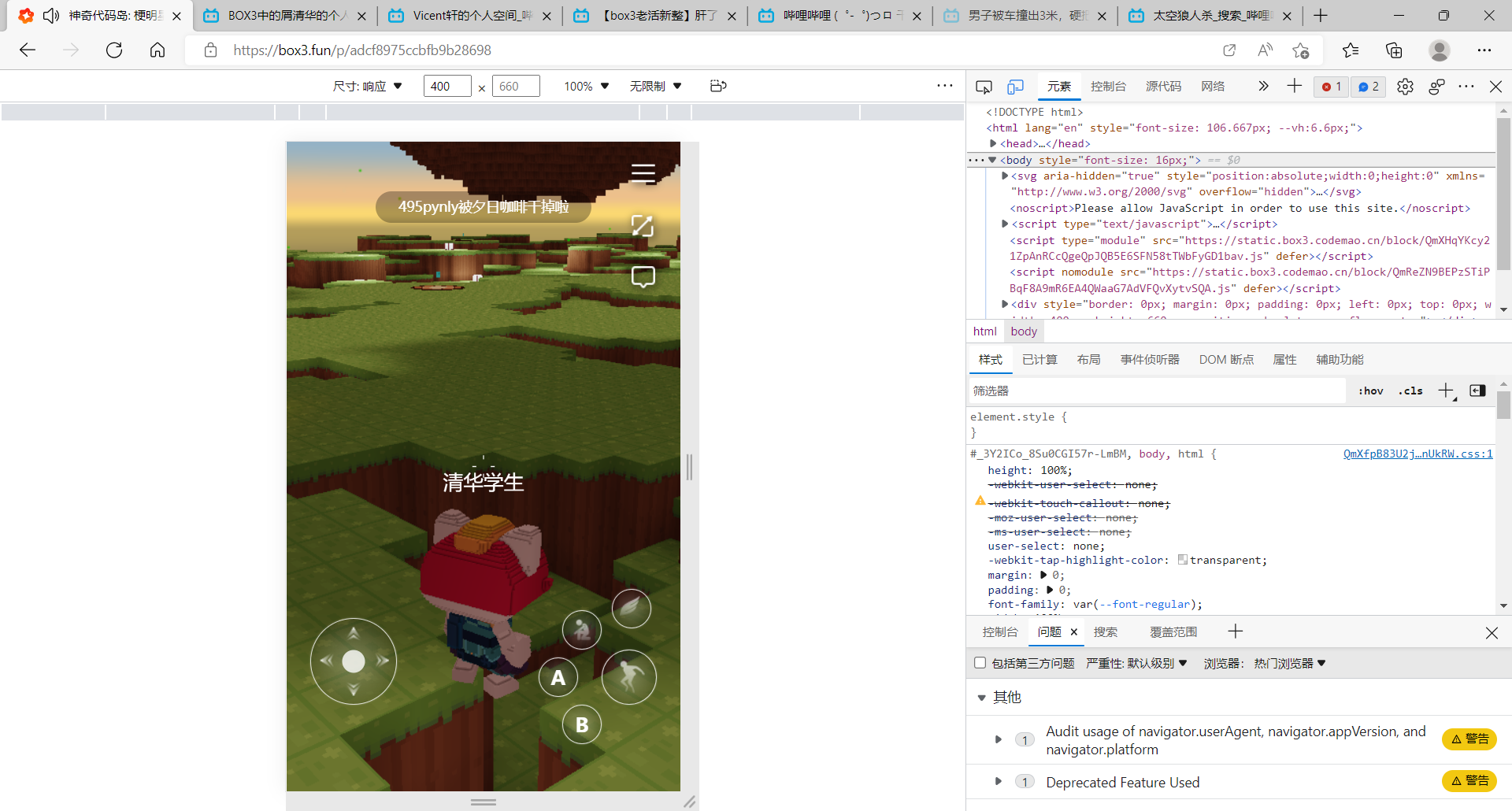Switch to the 已计算 styles tab
Viewport: 1512px width, 811px height.
tap(1039, 360)
